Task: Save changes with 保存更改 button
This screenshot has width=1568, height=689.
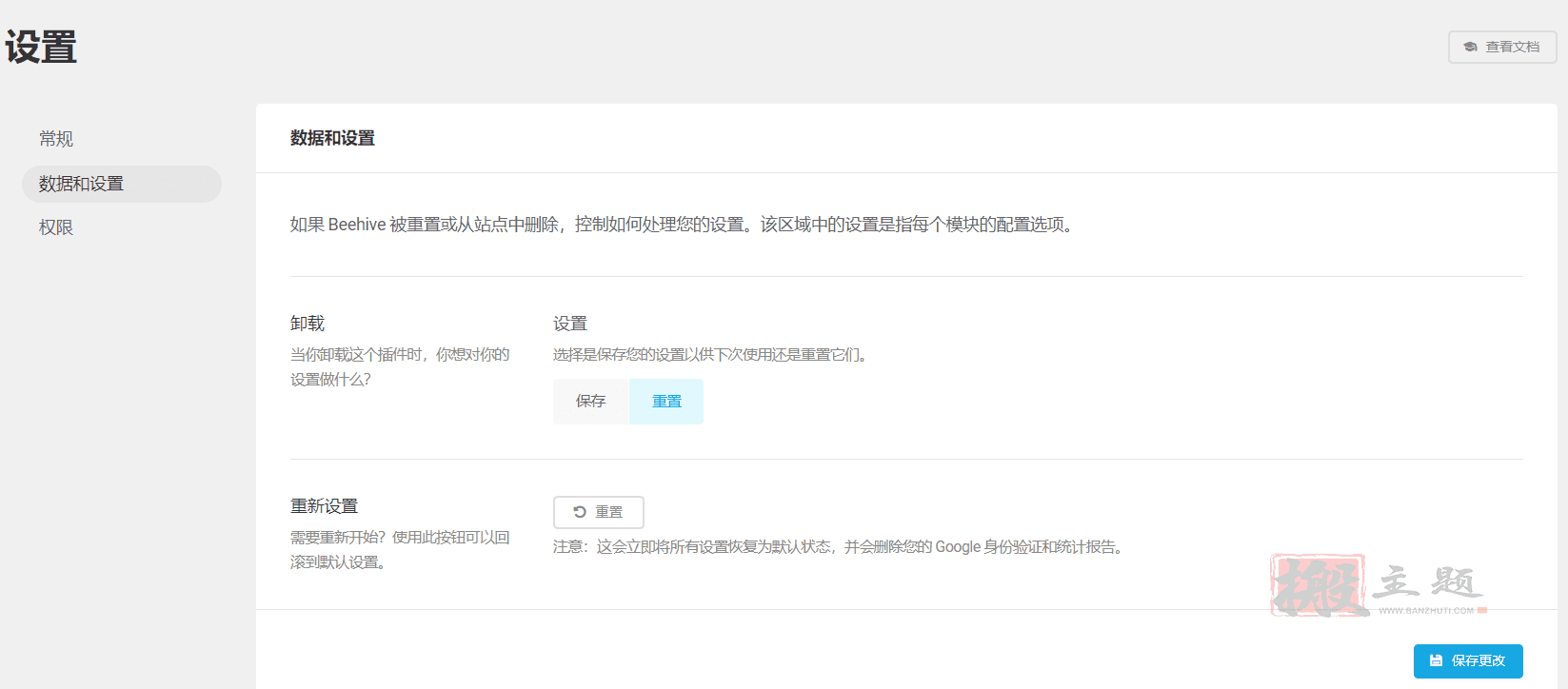Action: (1468, 661)
